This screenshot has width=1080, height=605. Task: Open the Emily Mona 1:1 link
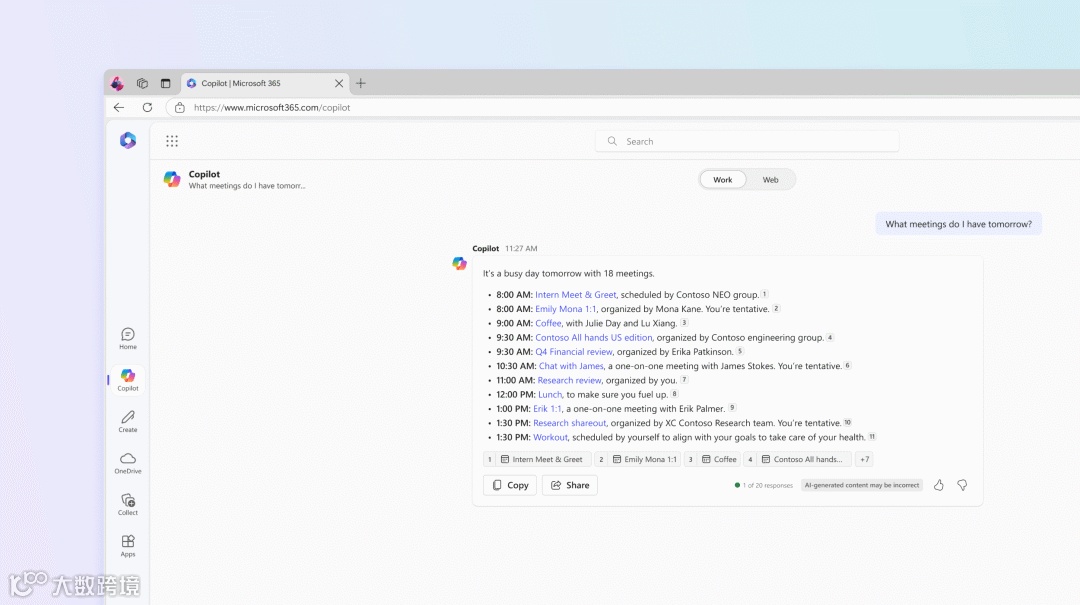(565, 309)
